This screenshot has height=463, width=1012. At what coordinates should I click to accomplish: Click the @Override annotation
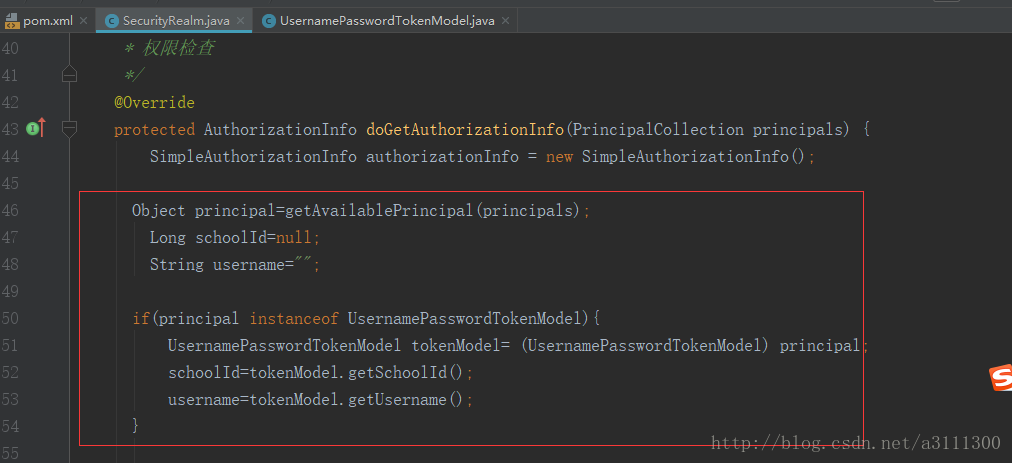click(154, 103)
